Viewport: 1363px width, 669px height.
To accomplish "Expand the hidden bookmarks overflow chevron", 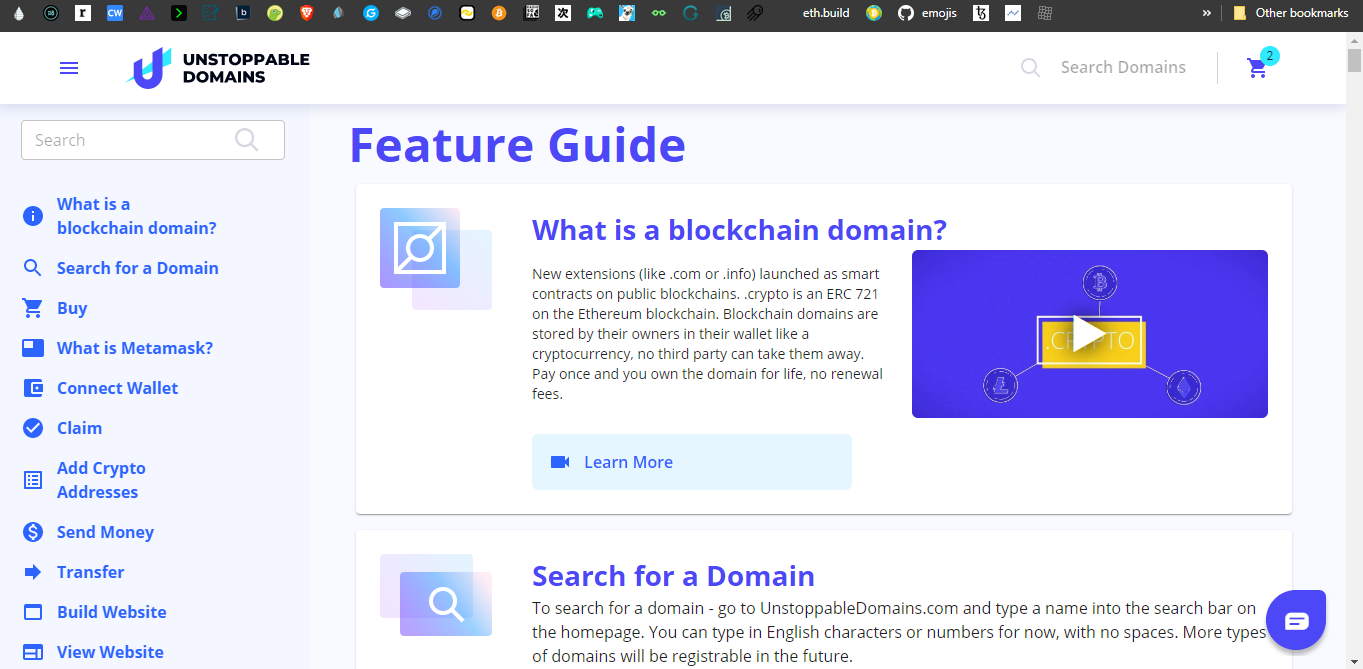I will tap(1206, 13).
